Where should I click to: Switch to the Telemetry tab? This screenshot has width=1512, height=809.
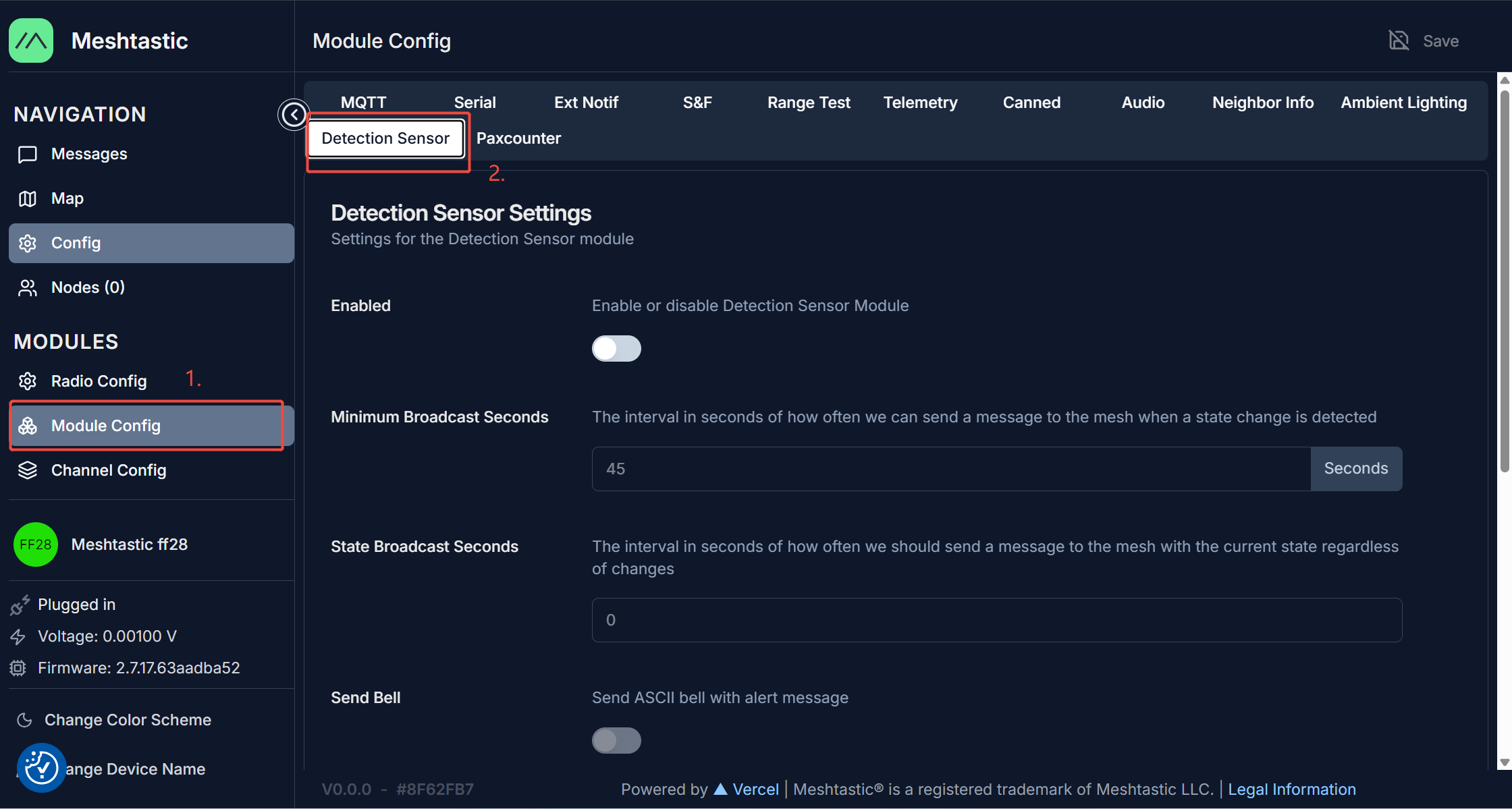click(920, 103)
